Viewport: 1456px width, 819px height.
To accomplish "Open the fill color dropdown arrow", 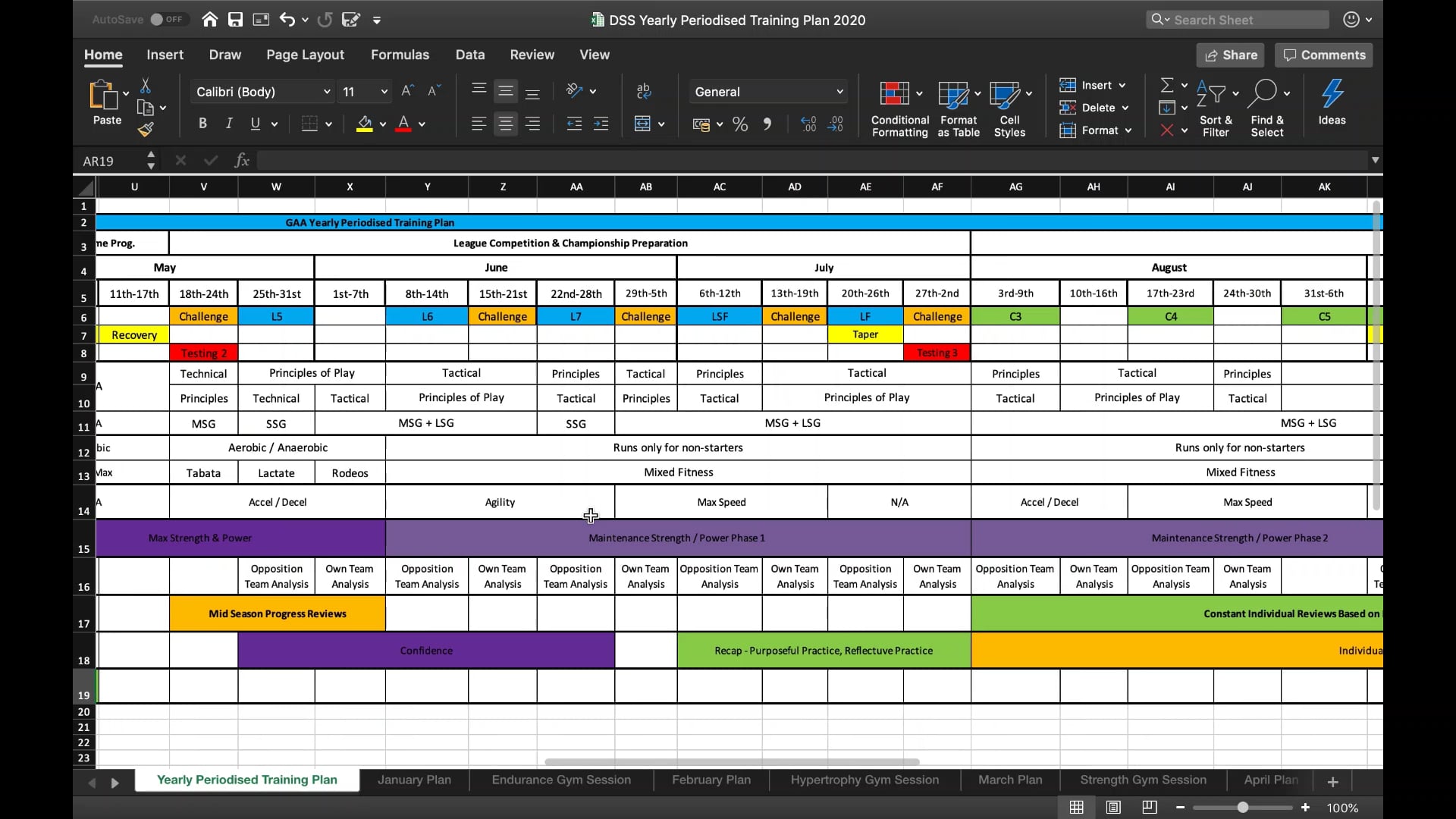I will tap(383, 125).
